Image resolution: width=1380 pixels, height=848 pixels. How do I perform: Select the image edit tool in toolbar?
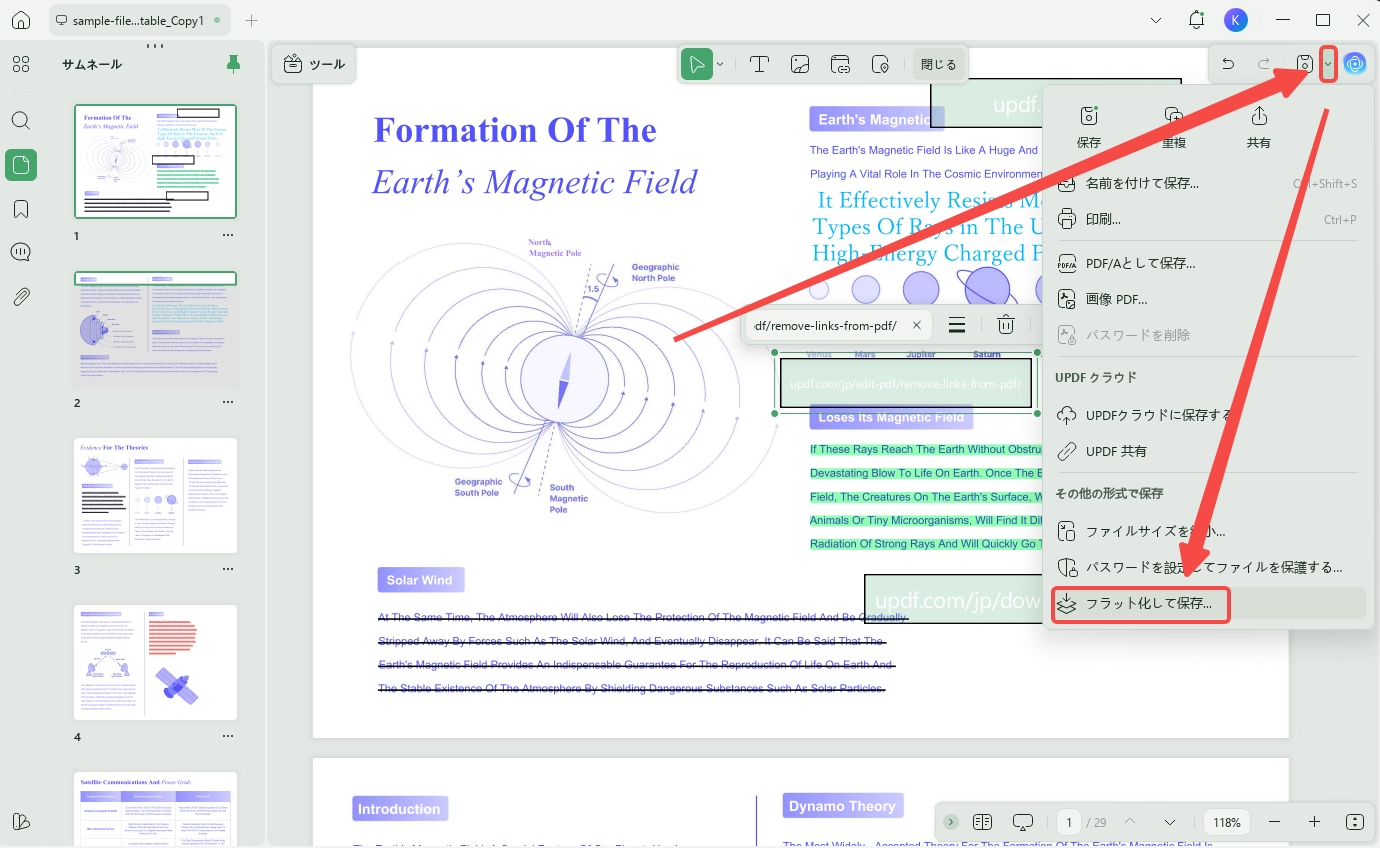click(x=800, y=64)
